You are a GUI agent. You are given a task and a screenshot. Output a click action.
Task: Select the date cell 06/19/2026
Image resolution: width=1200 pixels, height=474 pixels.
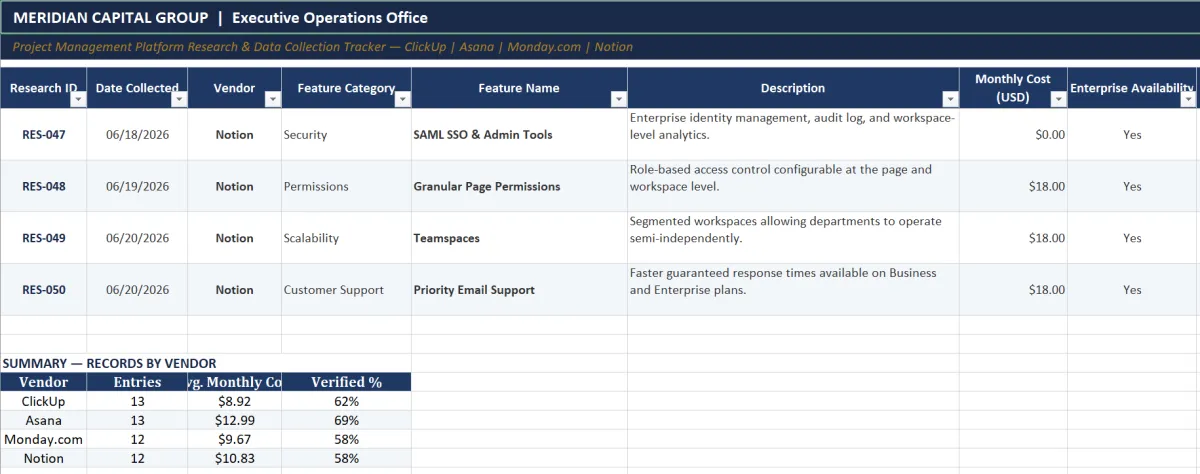coord(137,186)
